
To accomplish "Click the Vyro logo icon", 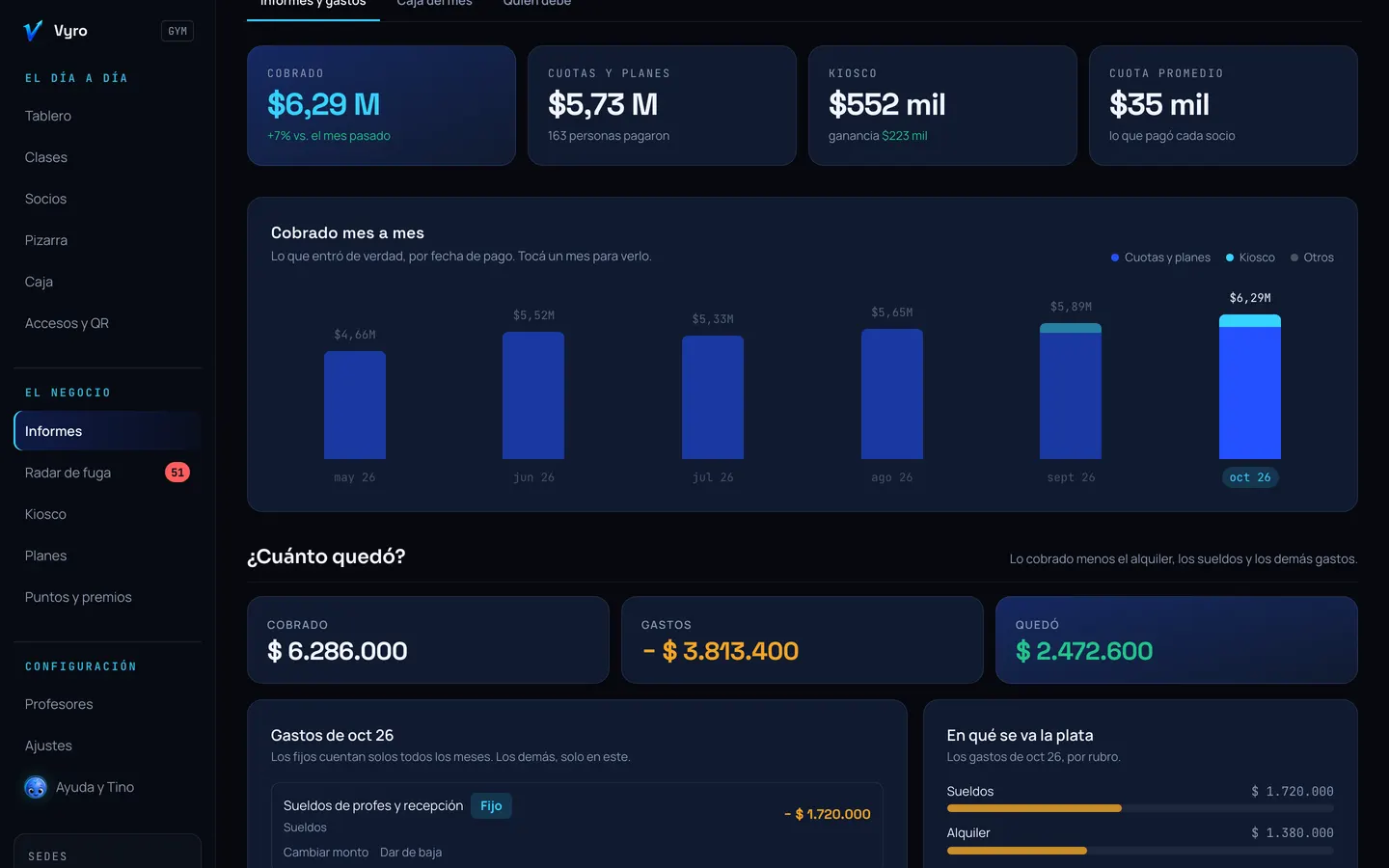I will click(x=33, y=31).
